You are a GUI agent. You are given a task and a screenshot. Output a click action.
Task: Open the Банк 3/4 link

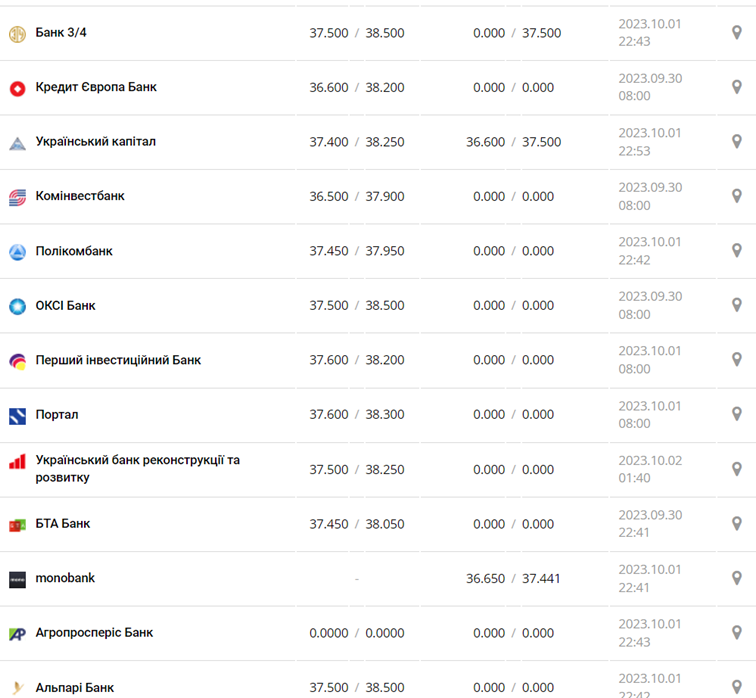(61, 33)
